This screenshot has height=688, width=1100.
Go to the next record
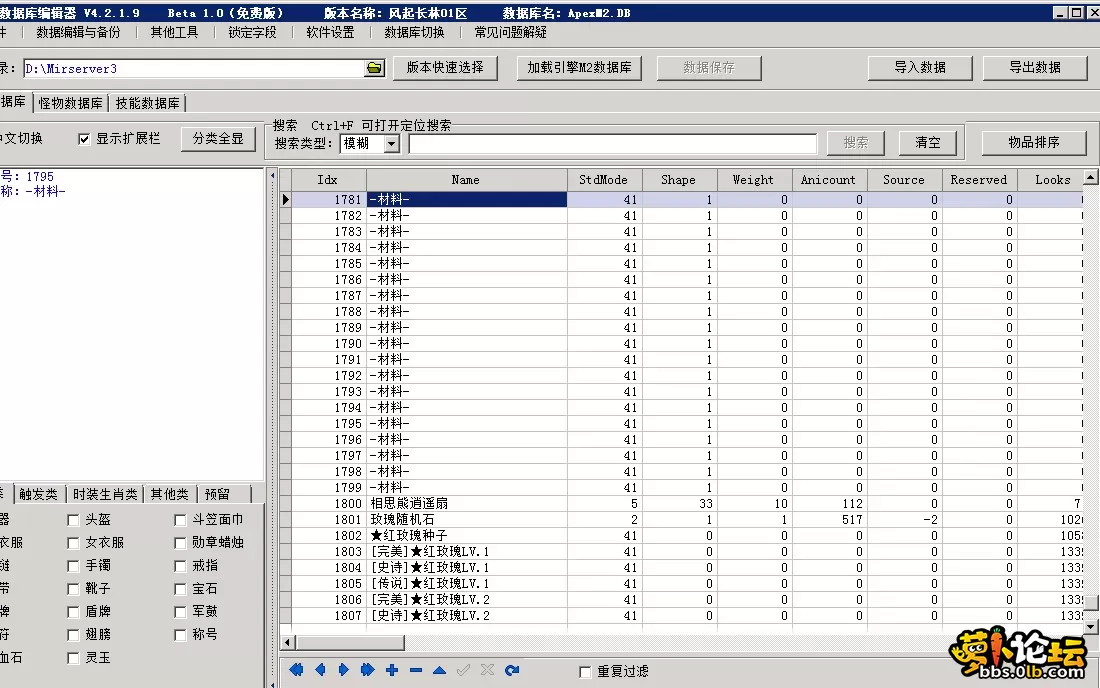tap(343, 669)
